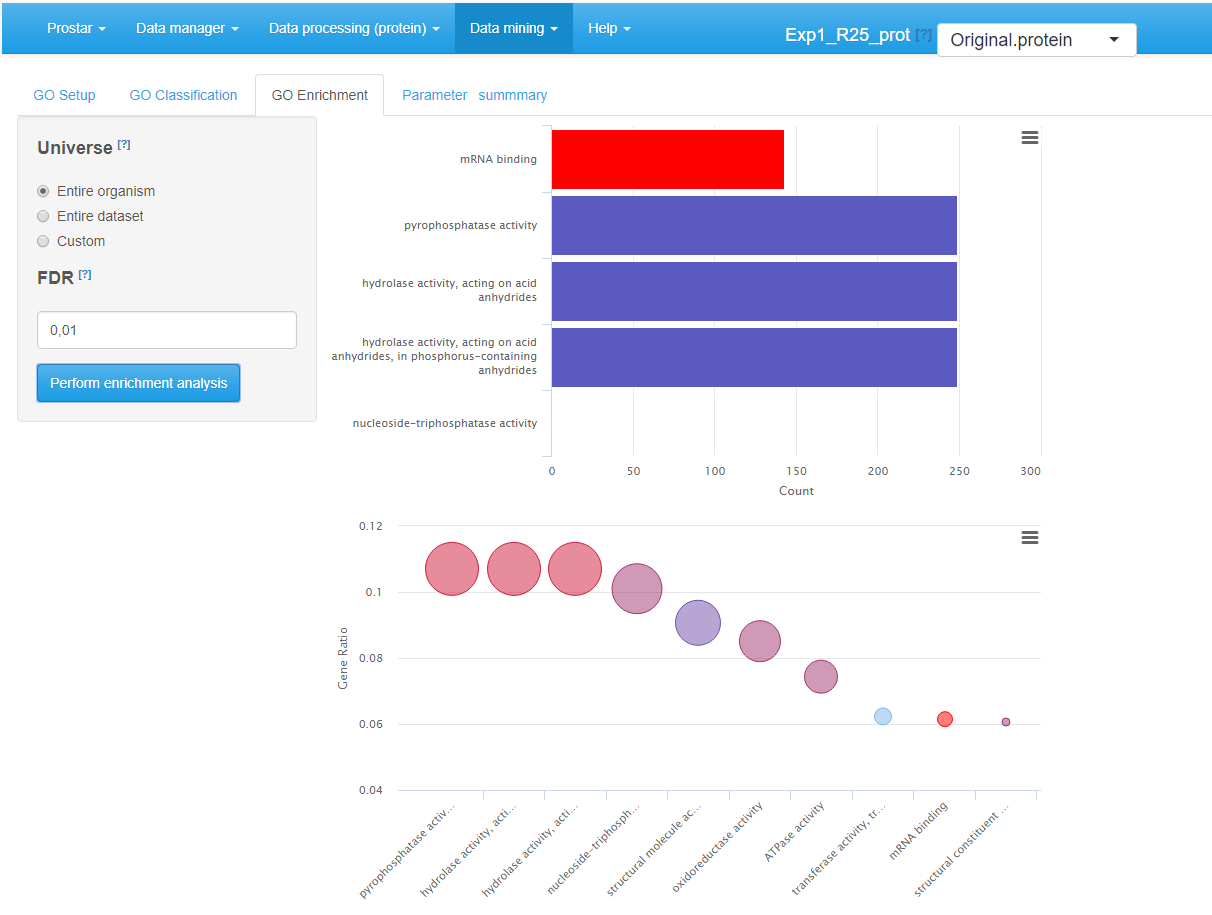Screen dimensions: 1212x915
Task: Switch to the GO Classification tab
Action: point(183,95)
